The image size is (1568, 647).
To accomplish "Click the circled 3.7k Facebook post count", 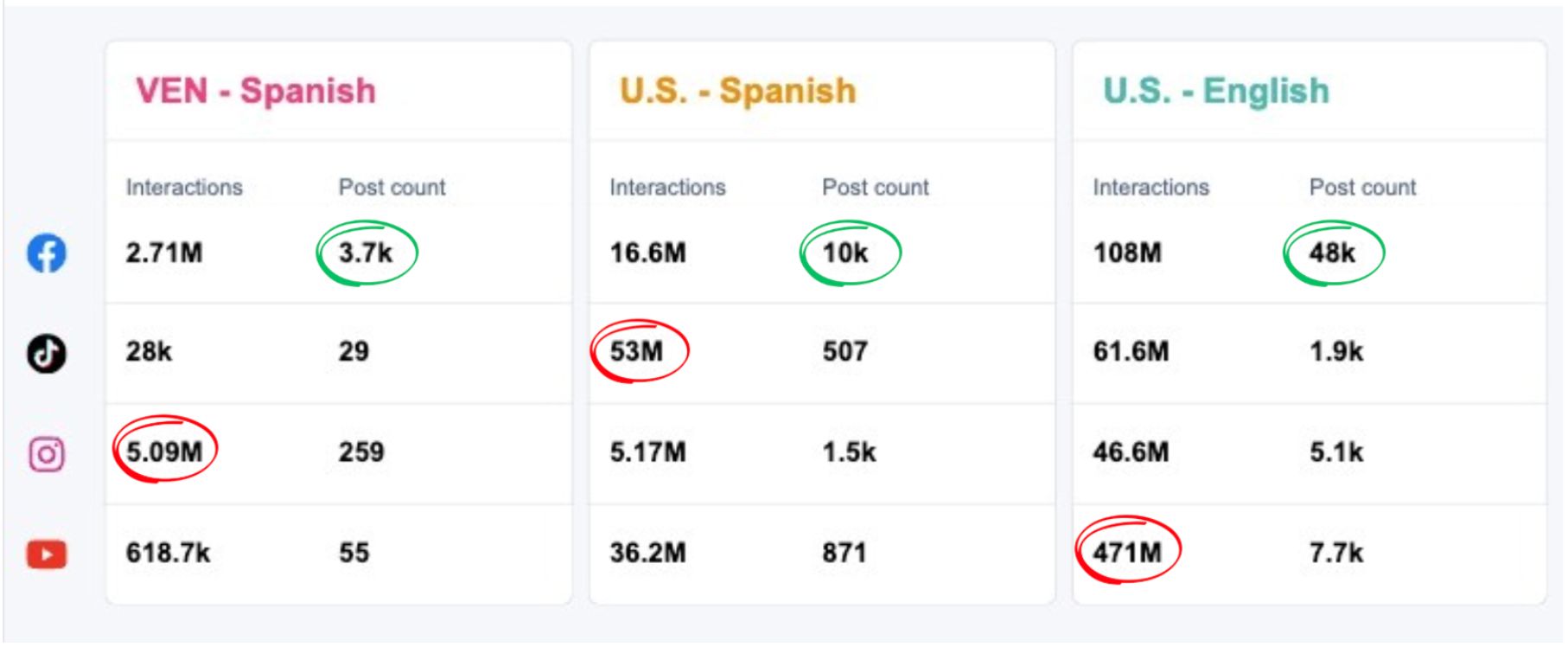I will tap(366, 253).
